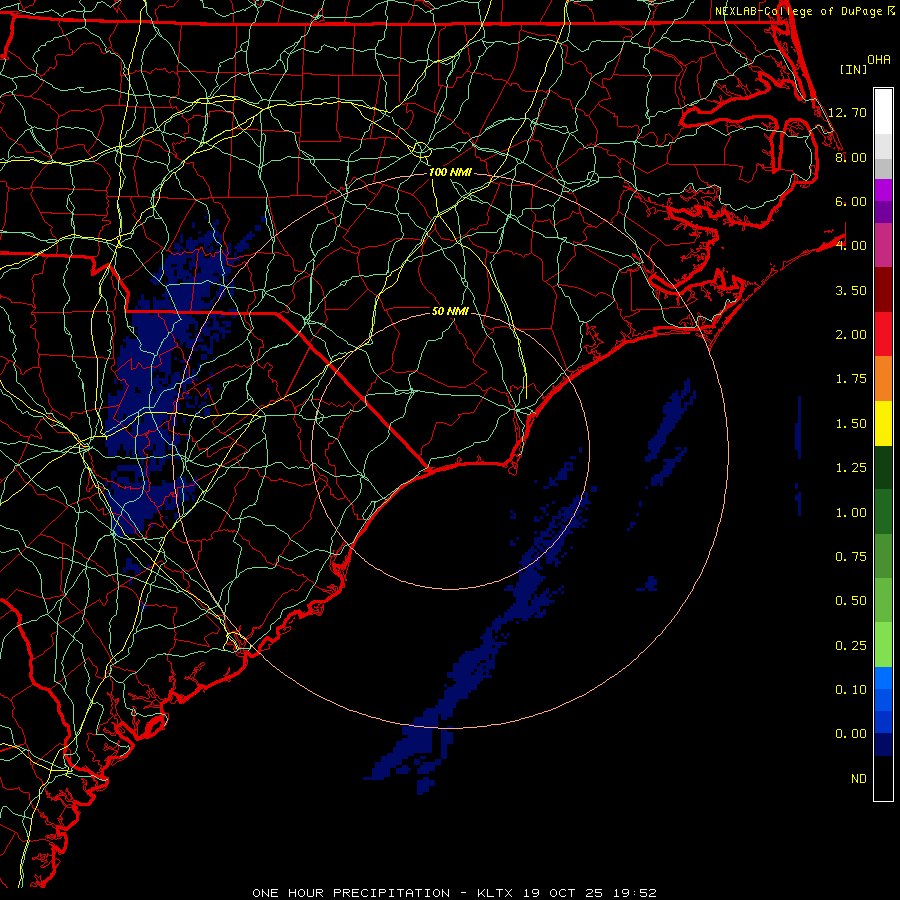Click the 4.00 legend value

click(x=851, y=246)
